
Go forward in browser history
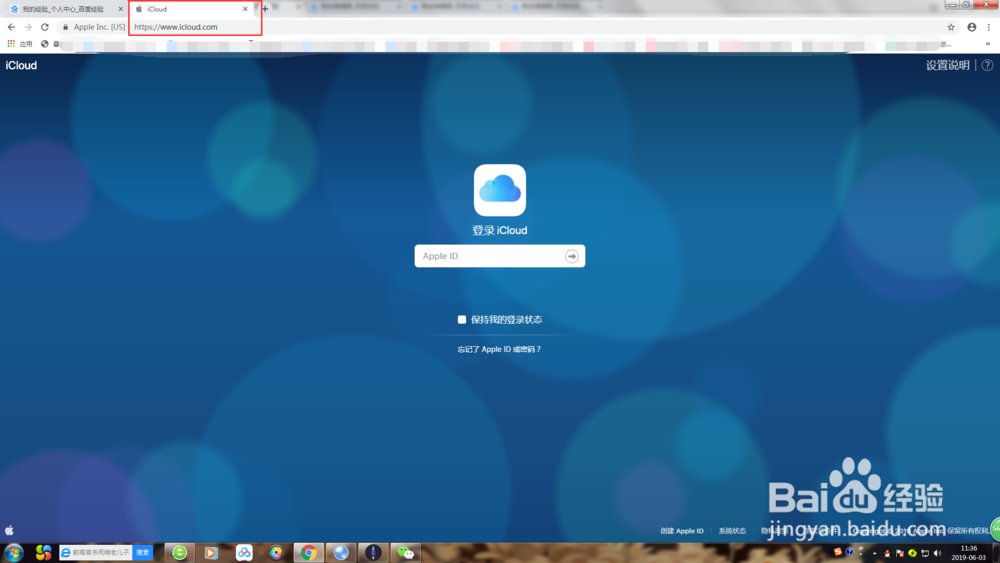[x=28, y=27]
